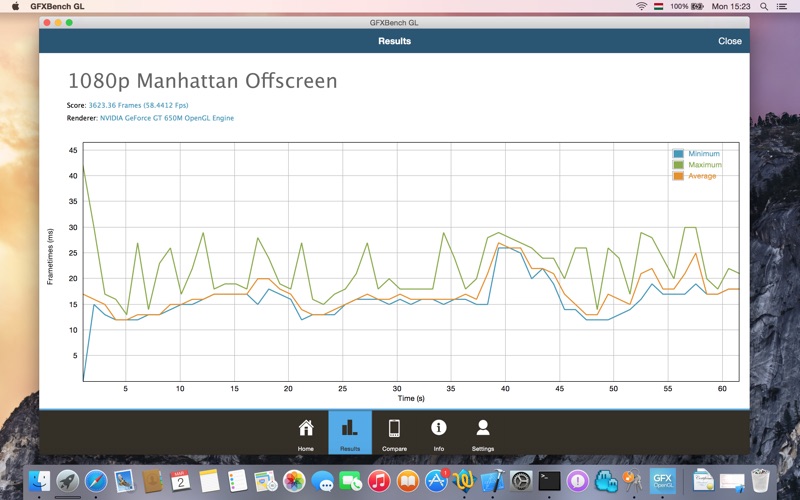Screen dimensions: 800x500
Task: Select the Results bar-chart tab
Action: 350,433
